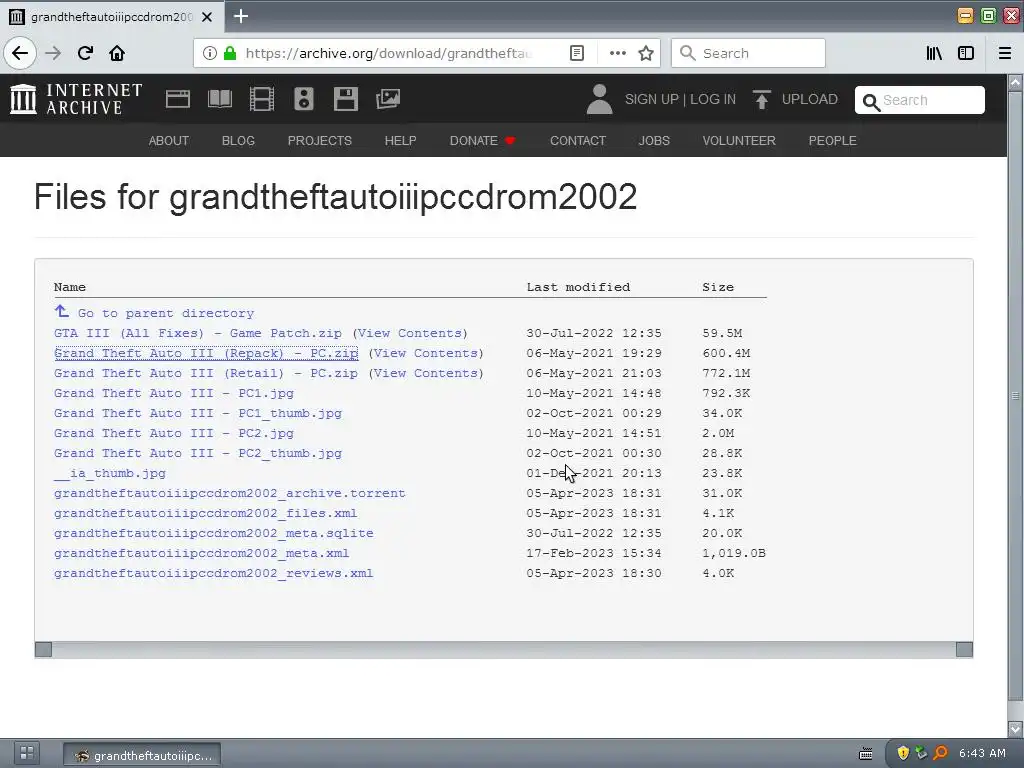This screenshot has width=1024, height=768.
Task: Open the Images icon
Action: (x=388, y=99)
